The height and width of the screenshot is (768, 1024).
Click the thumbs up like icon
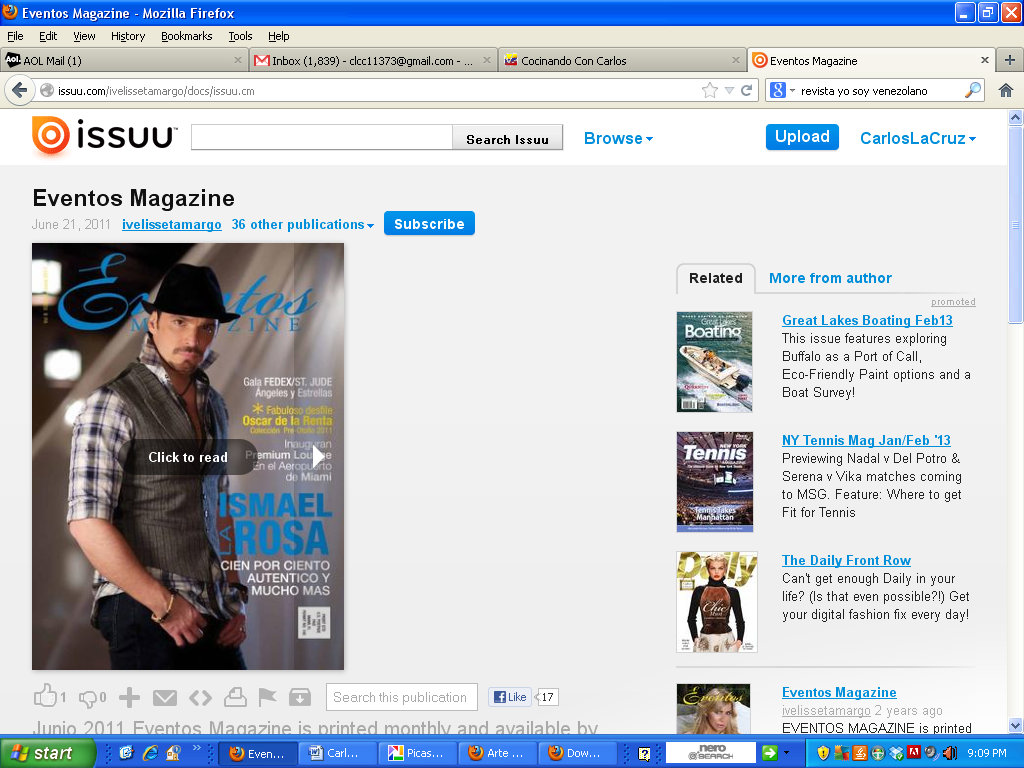click(46, 696)
